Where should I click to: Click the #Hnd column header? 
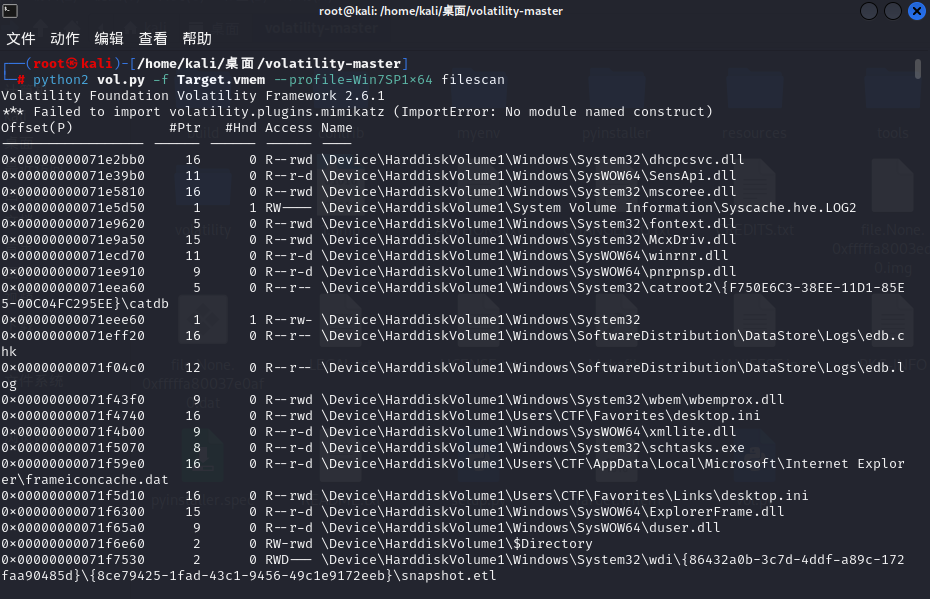click(241, 128)
